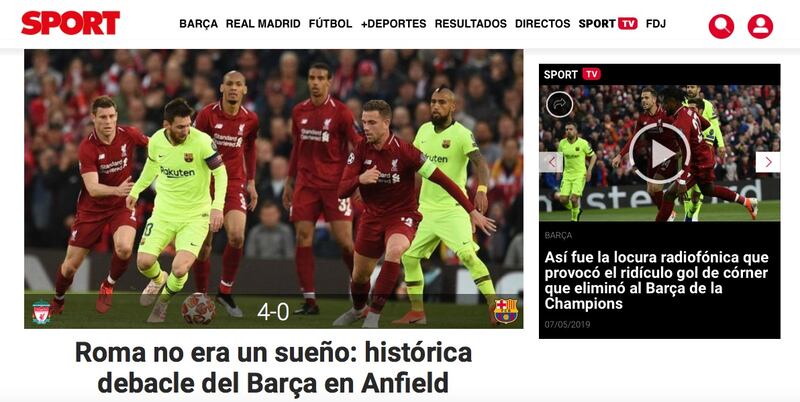800x402 pixels.
Task: Go to RESULTADOS page
Action: point(471,23)
